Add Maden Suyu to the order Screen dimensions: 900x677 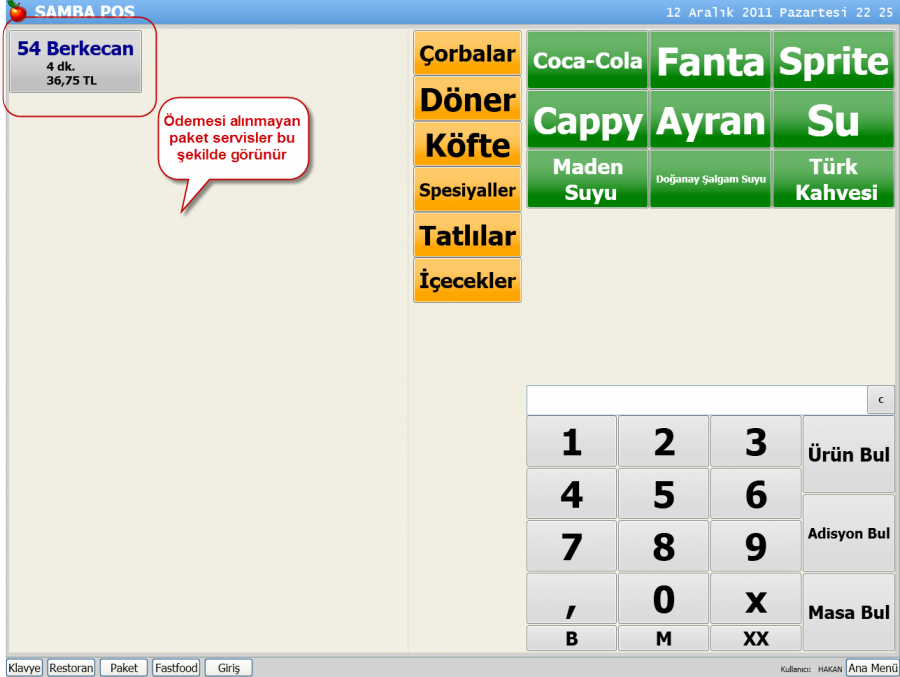588,179
